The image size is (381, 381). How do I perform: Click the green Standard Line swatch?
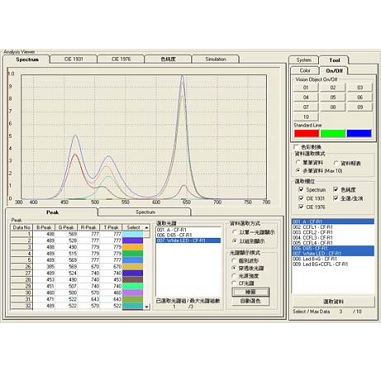pos(333,133)
